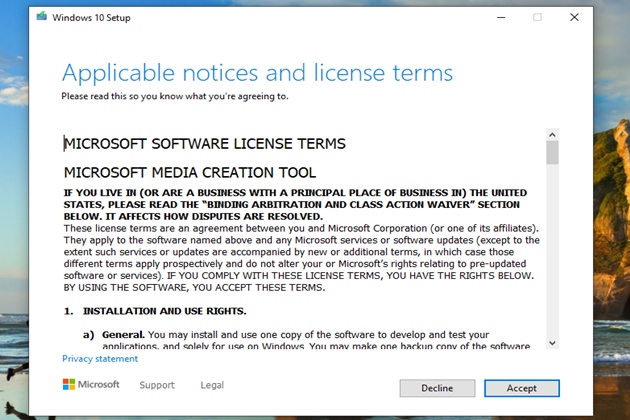Click the license terms scrollbar thumb

click(x=552, y=152)
